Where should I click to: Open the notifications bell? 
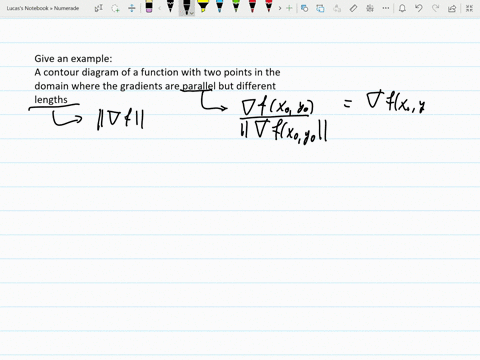coord(402,8)
